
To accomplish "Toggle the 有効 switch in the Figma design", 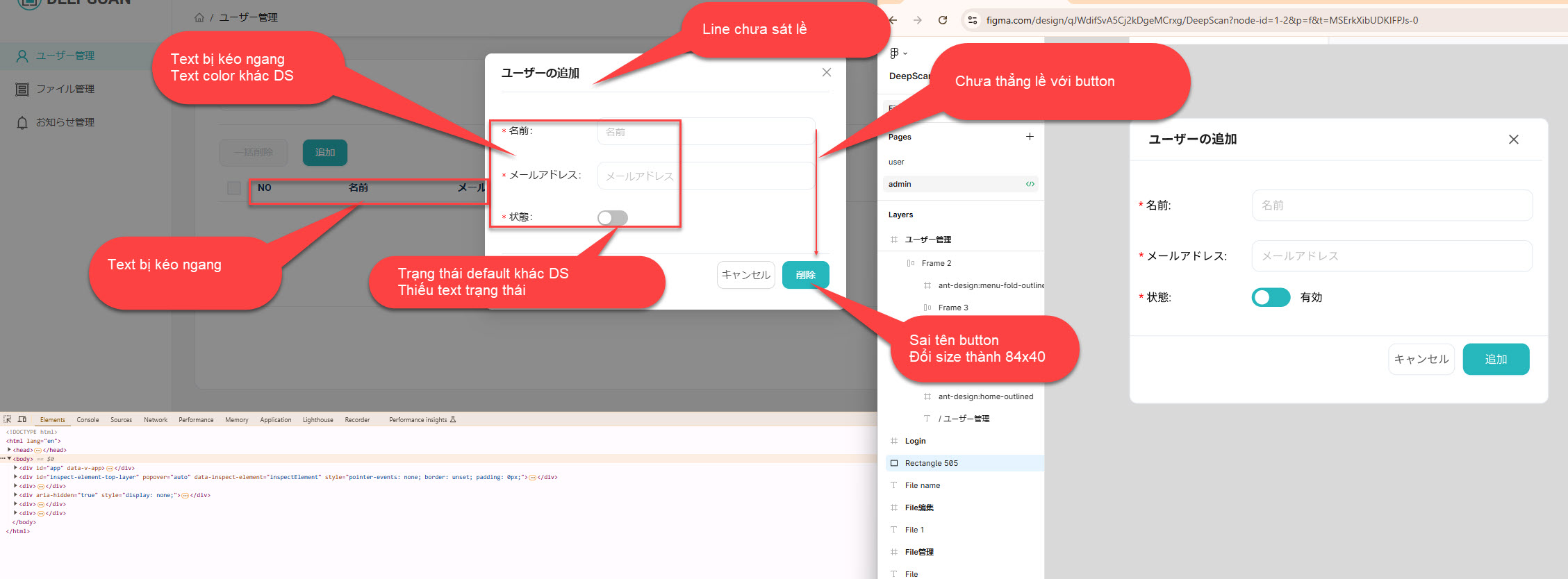I will [1271, 297].
